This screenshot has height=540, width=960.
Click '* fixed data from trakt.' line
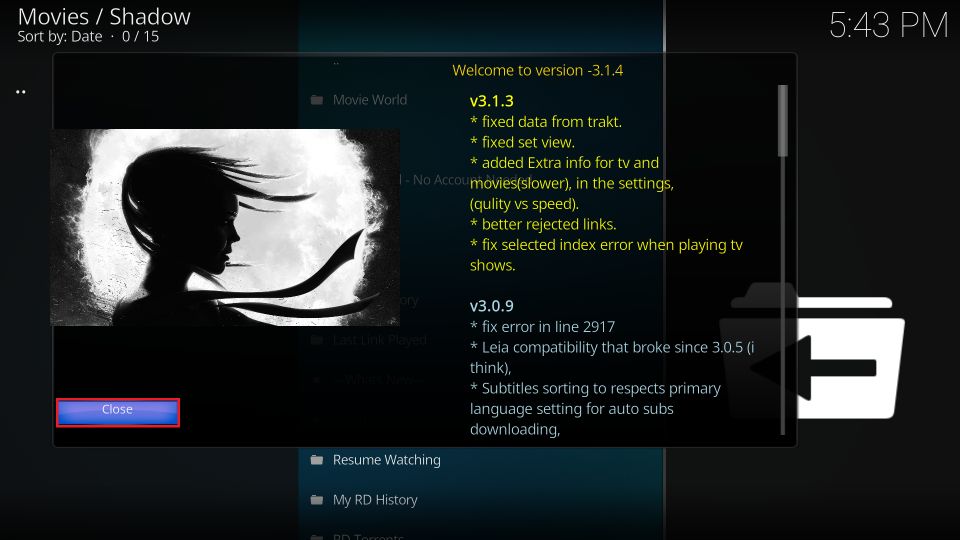click(546, 122)
